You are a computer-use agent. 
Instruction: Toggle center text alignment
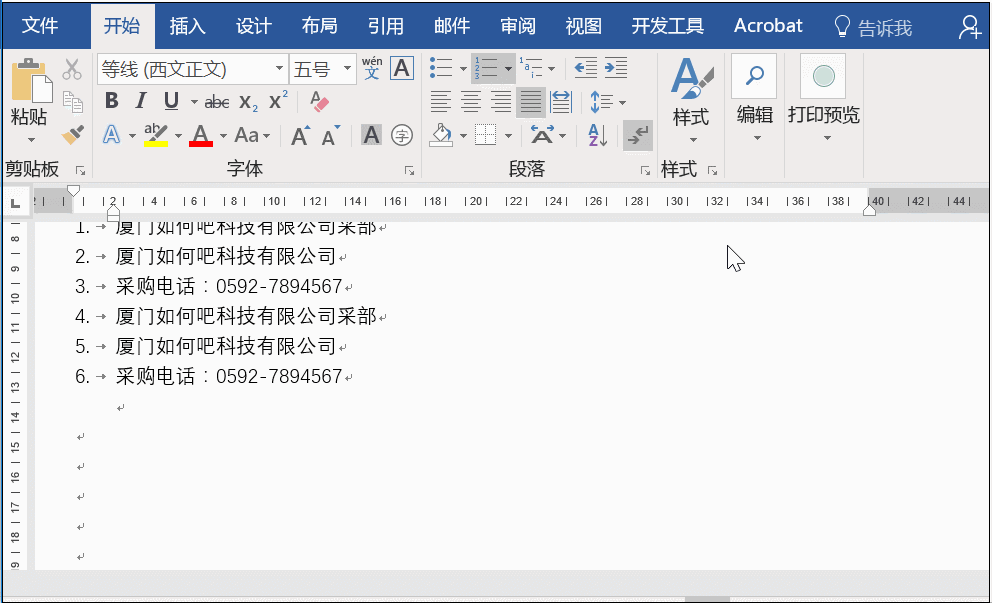(471, 101)
